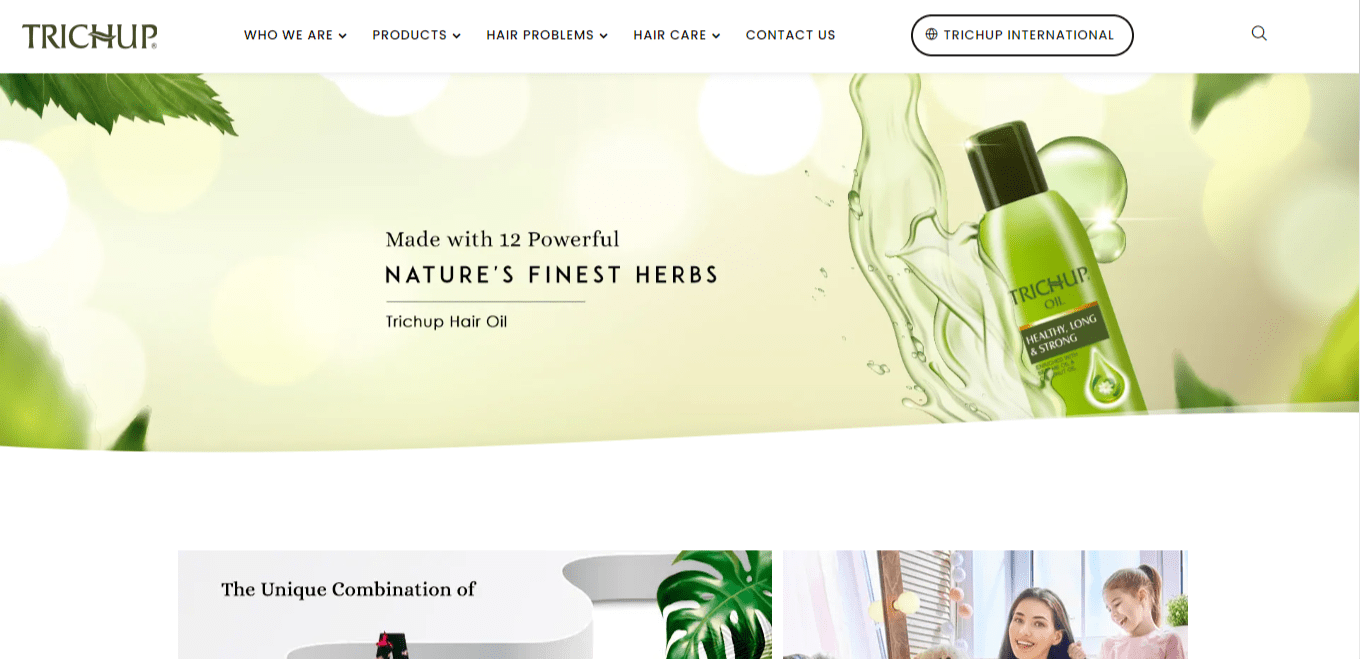Click the Trichup logo
The height and width of the screenshot is (659, 1360).
coord(90,36)
